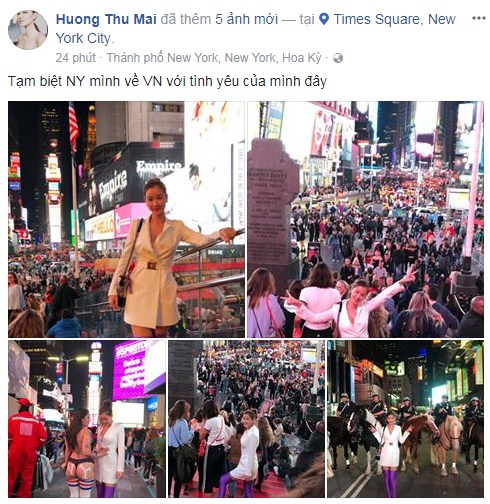Click the location pin icon before Times Square
Image resolution: width=490 pixels, height=504 pixels.
click(324, 19)
